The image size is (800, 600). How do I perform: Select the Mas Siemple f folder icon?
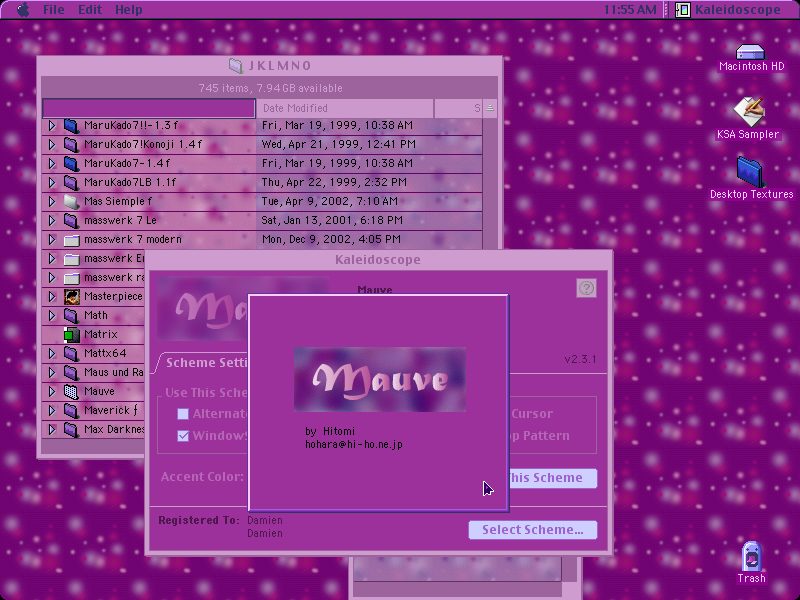pyautogui.click(x=71, y=202)
